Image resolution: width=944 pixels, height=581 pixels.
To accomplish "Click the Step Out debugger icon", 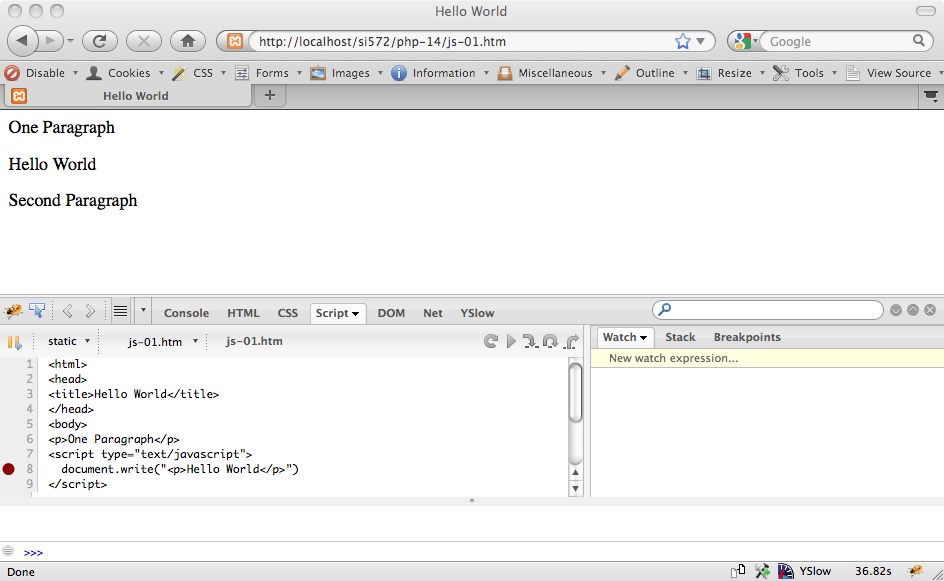I will click(572, 341).
